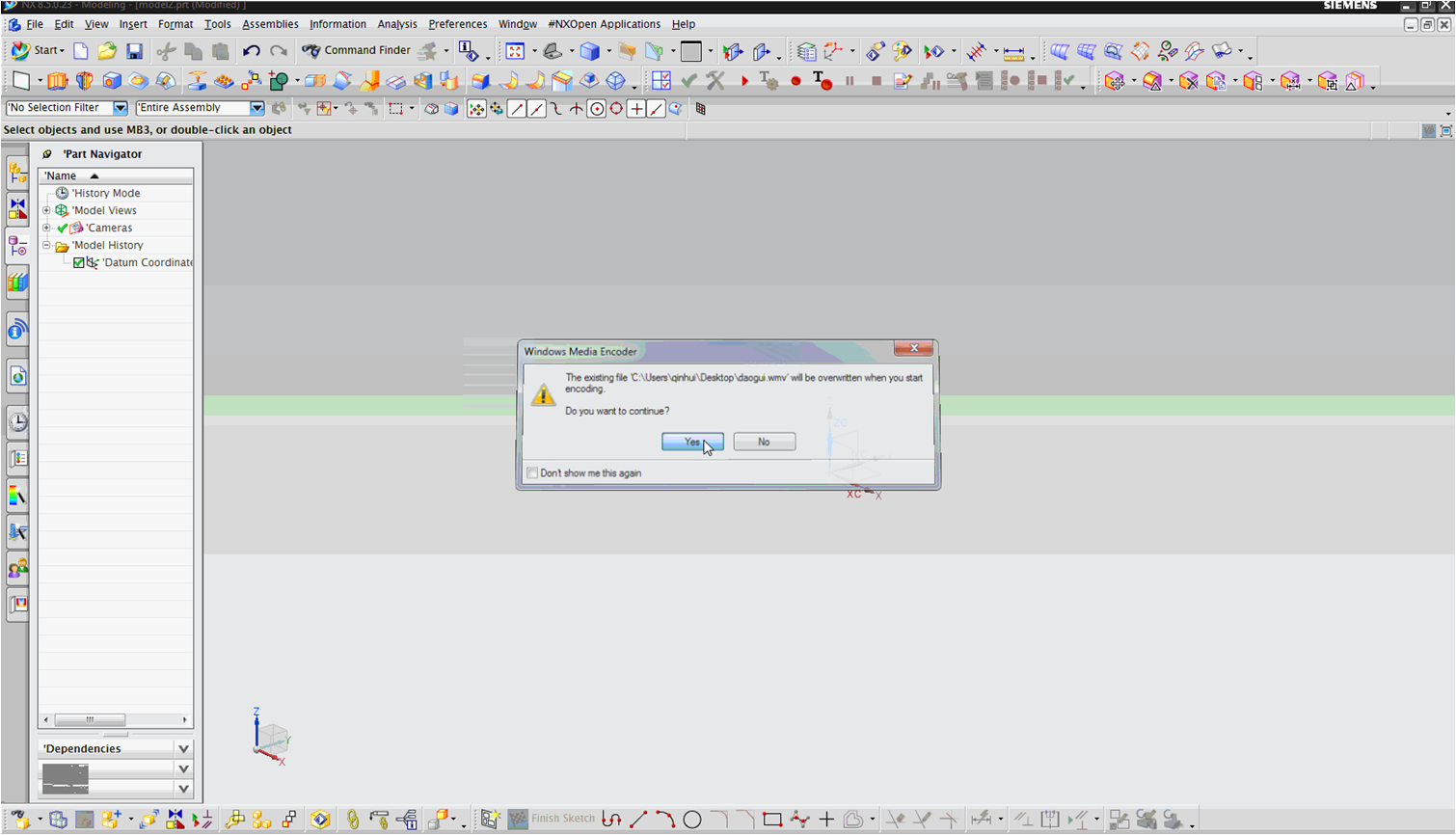Viewport: 1456px width, 835px height.
Task: Click the New file icon
Action: [x=81, y=51]
